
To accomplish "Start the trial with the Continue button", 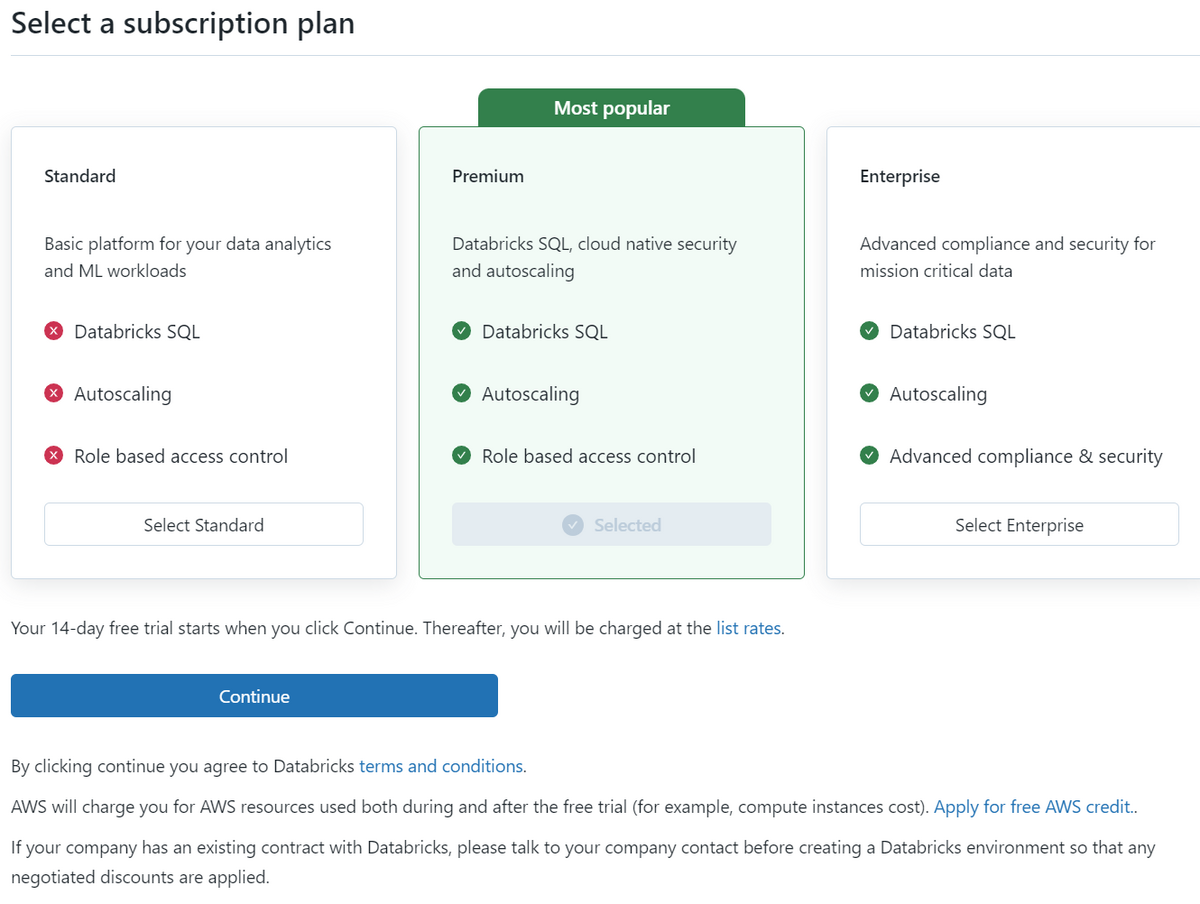I will [254, 696].
